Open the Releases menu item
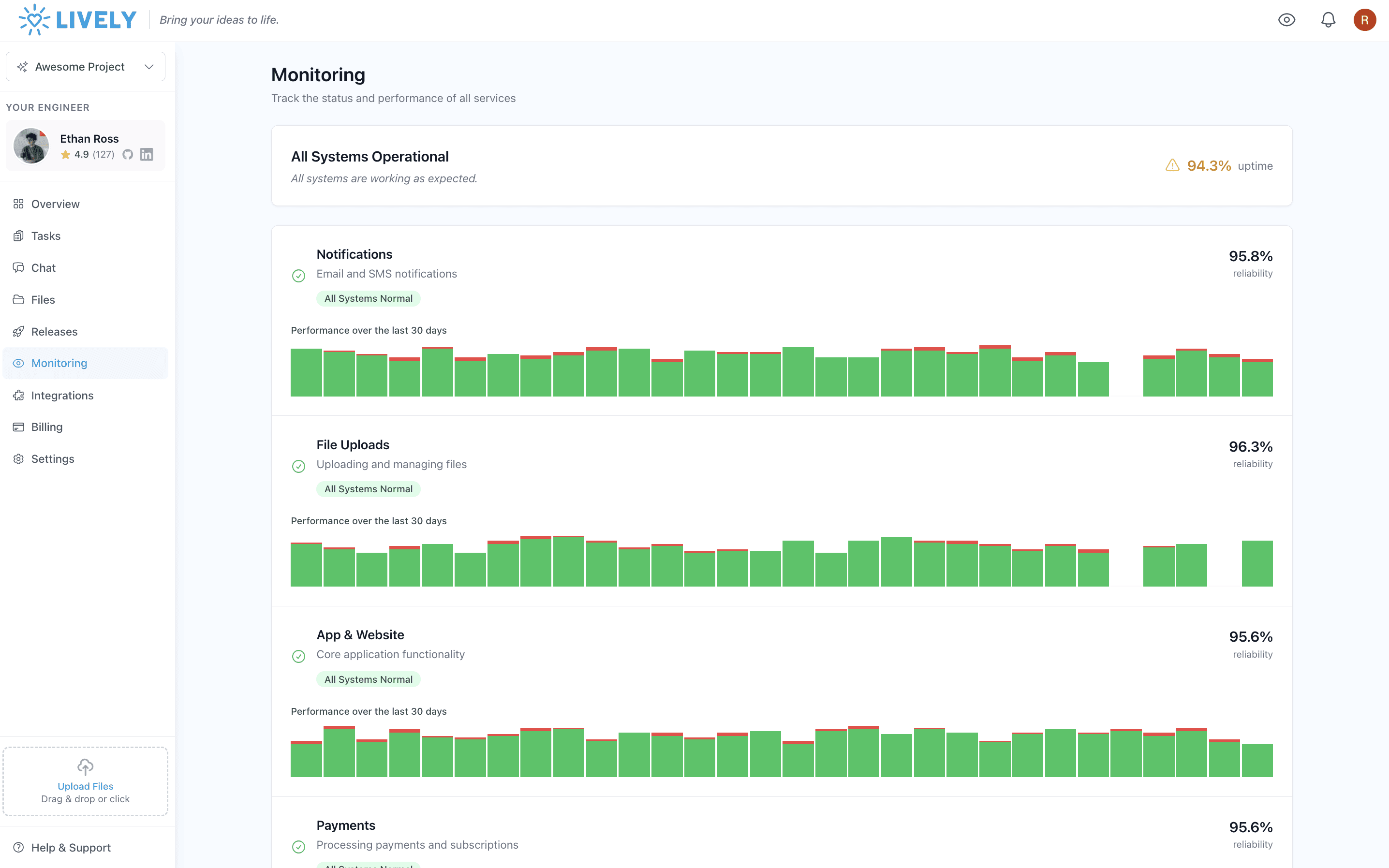 [54, 331]
